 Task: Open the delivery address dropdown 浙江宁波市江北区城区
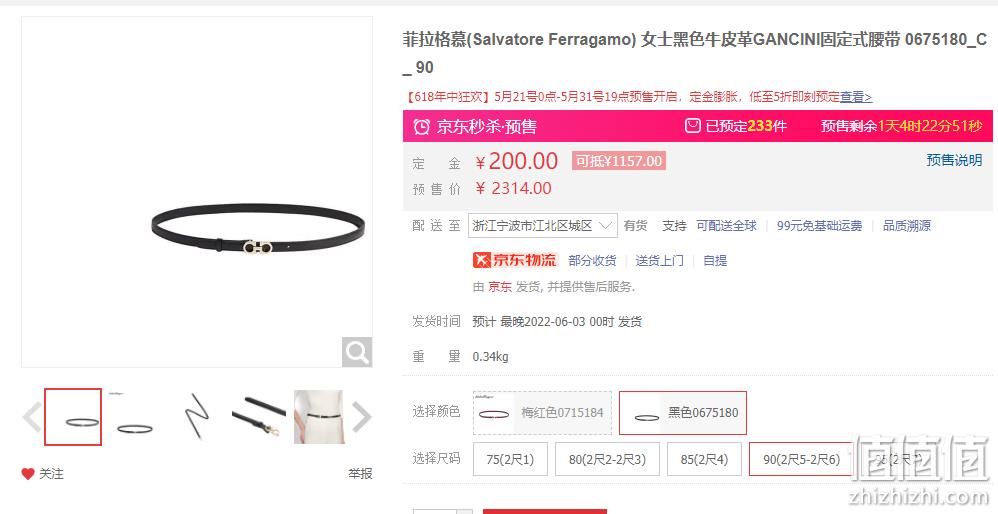point(543,225)
